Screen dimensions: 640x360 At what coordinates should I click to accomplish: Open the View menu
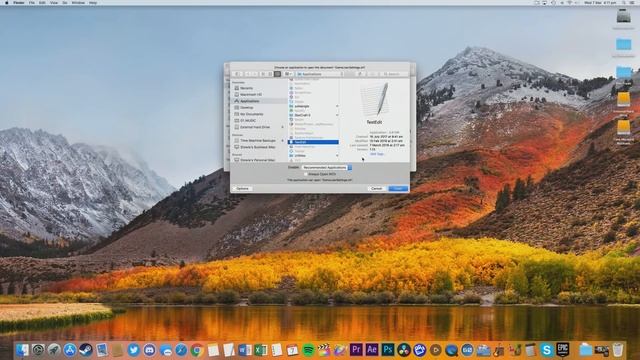click(x=53, y=2)
